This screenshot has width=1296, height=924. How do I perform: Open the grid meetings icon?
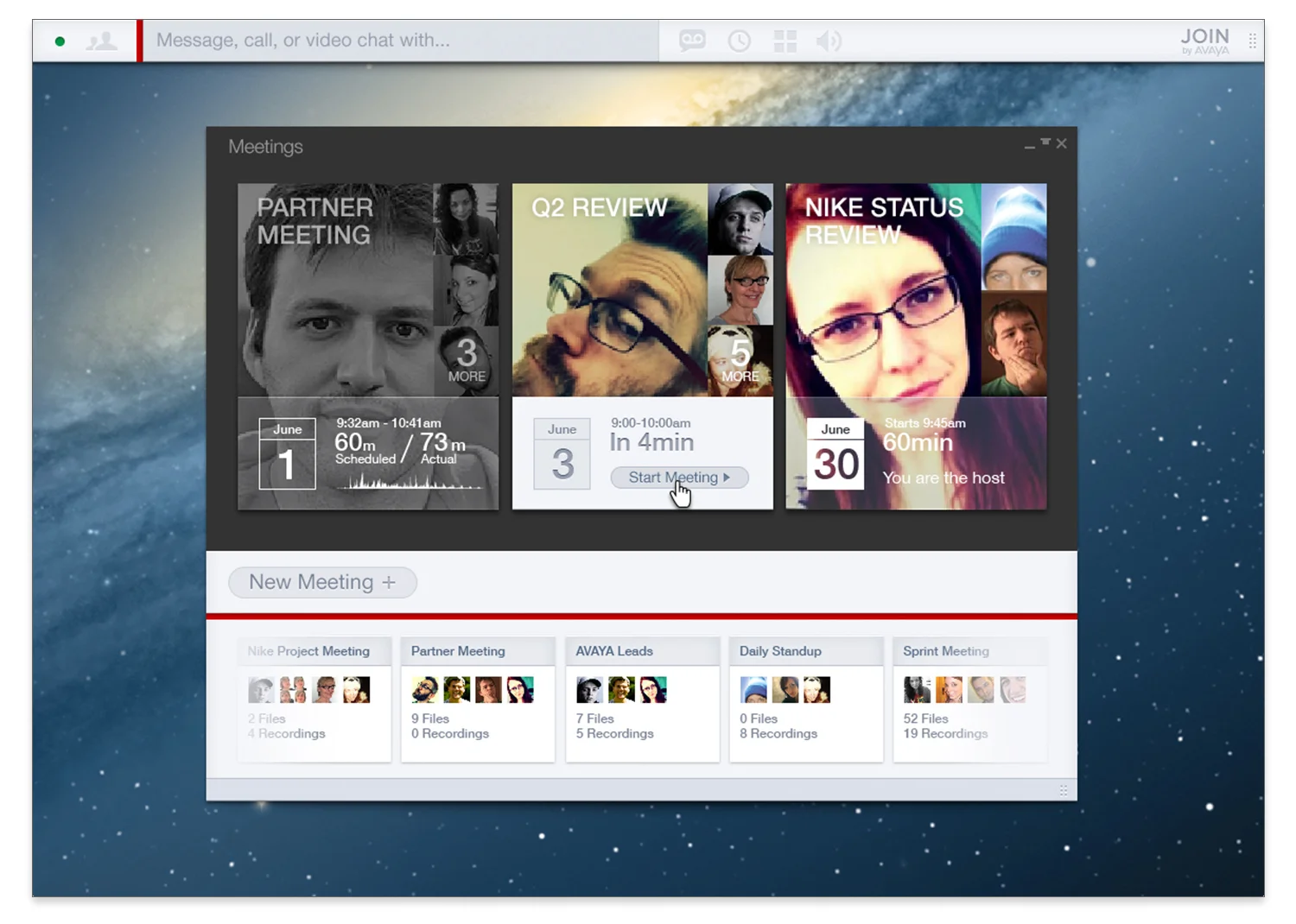point(785,41)
